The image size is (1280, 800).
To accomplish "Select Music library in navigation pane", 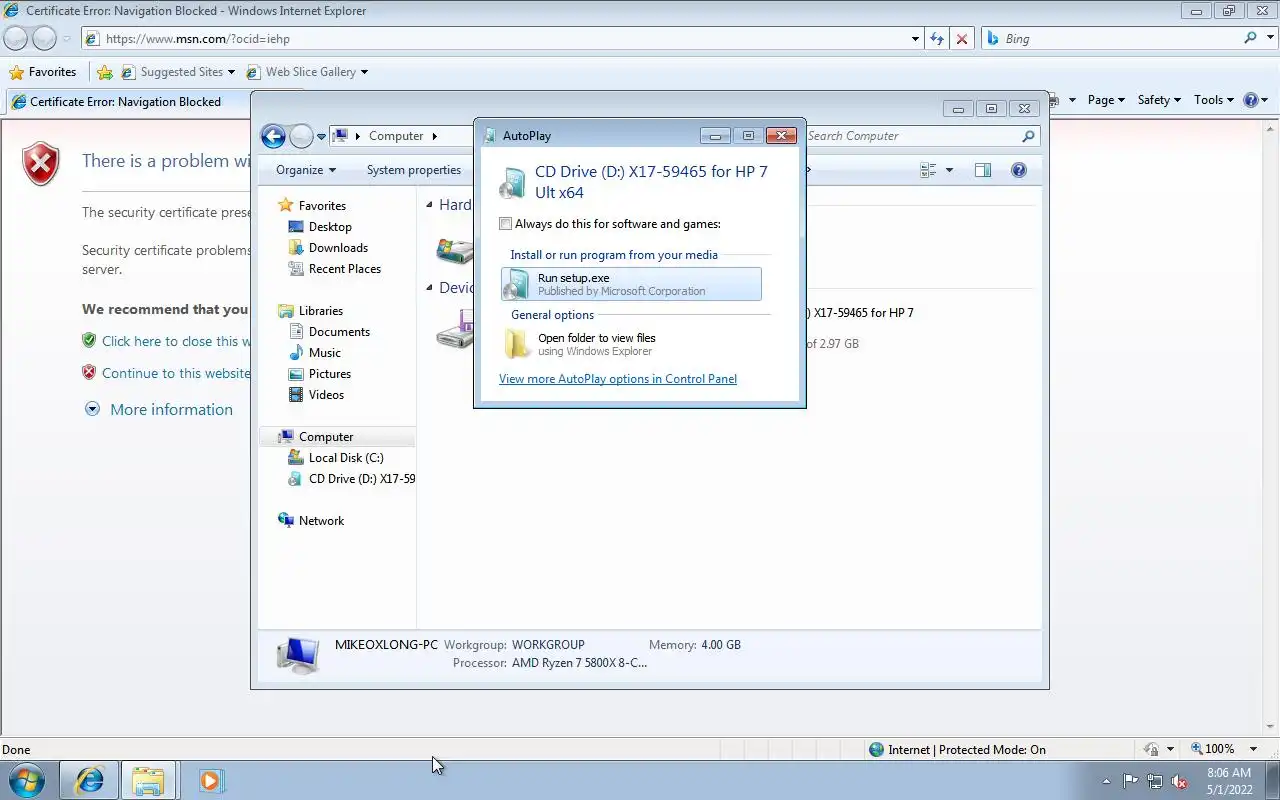I will (325, 353).
